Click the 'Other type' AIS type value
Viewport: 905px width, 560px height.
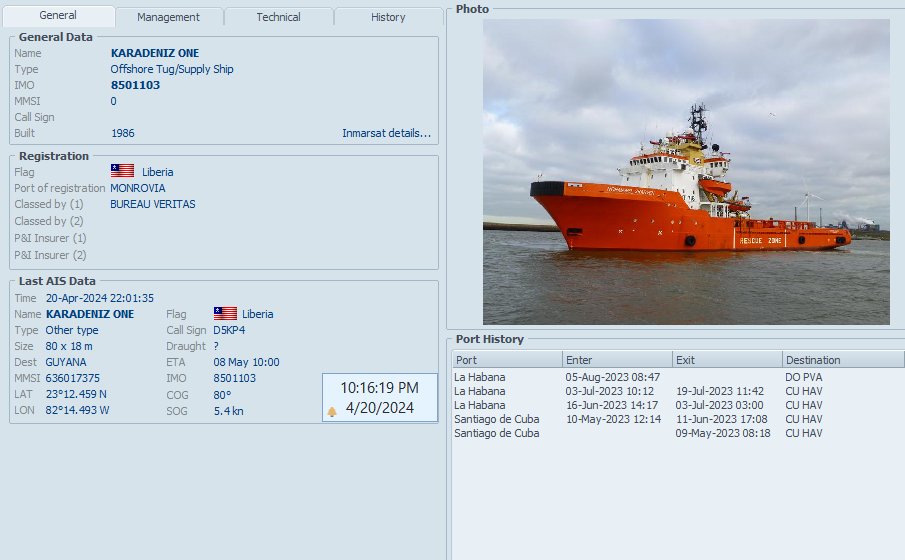[72, 330]
